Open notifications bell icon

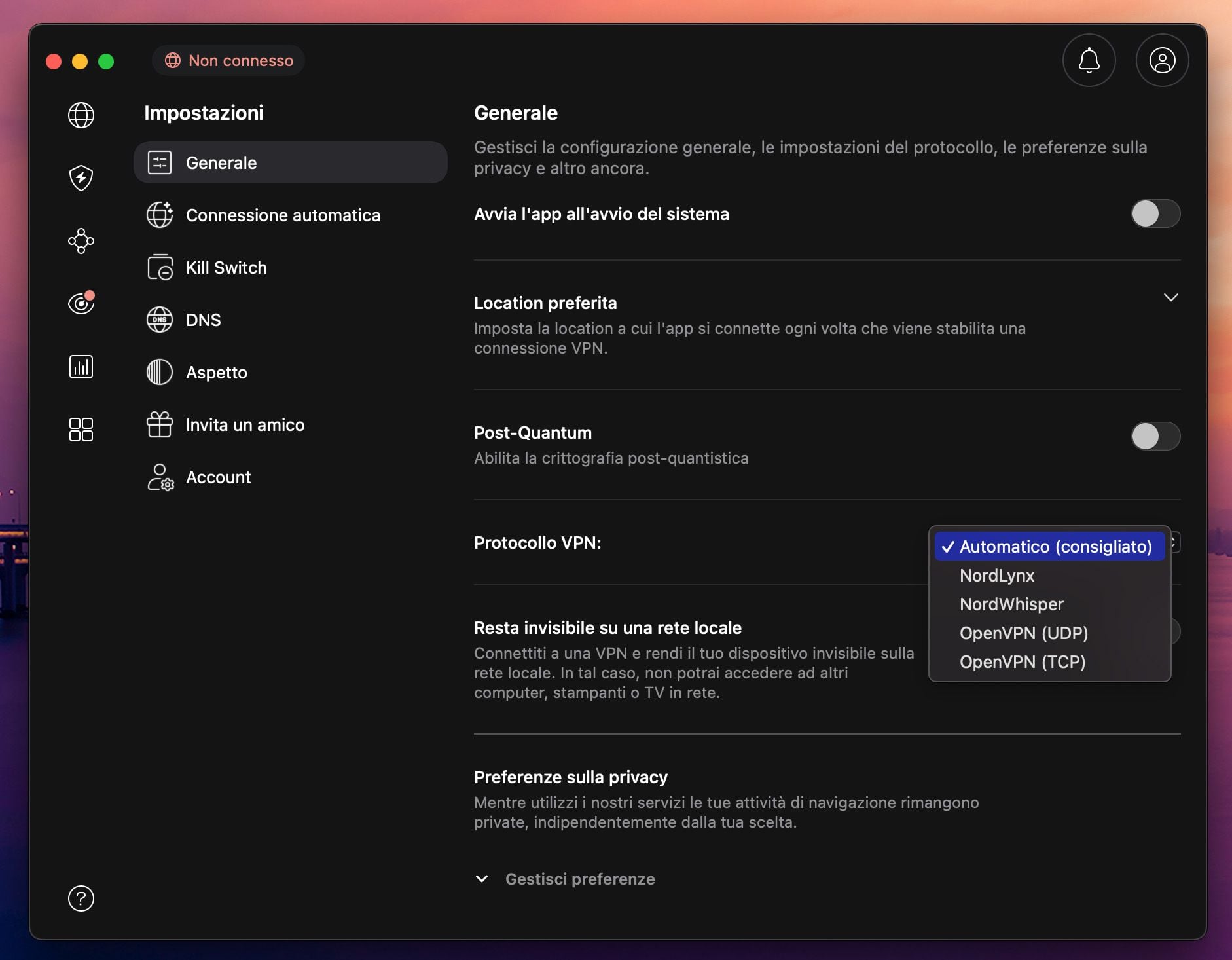point(1089,60)
